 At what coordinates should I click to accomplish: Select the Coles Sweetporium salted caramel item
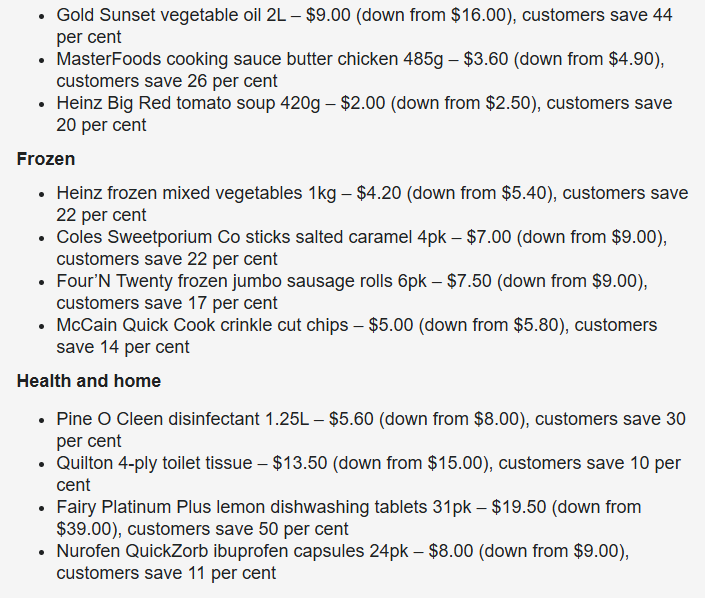coord(362,248)
